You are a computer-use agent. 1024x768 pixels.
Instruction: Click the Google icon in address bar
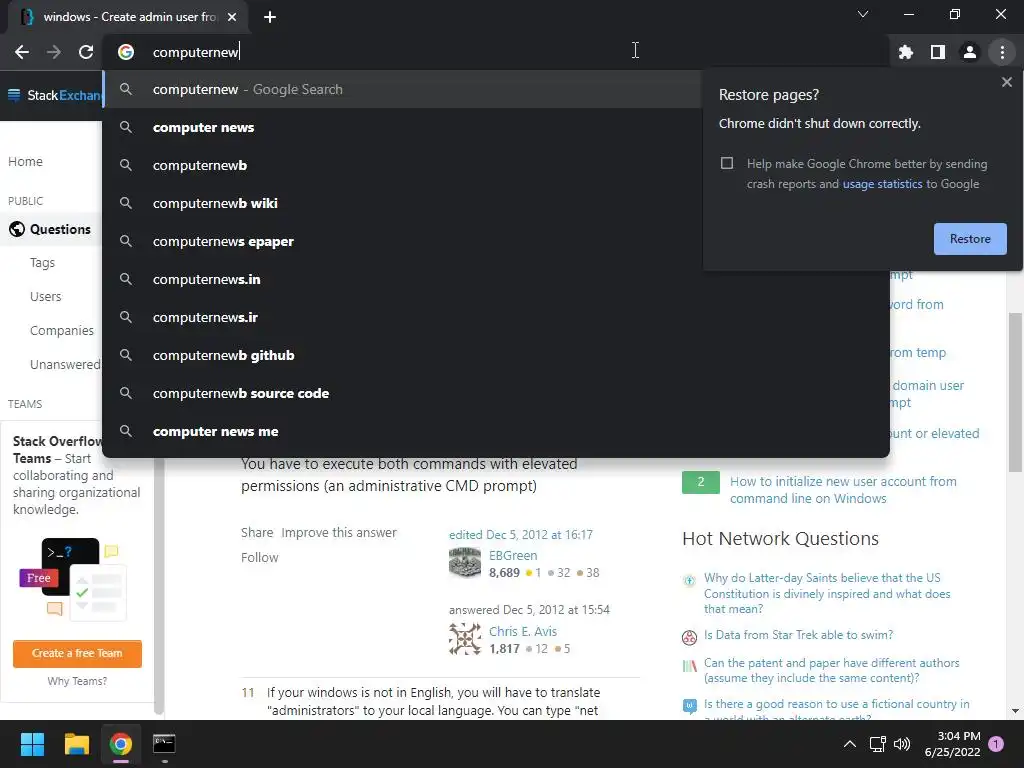(126, 52)
